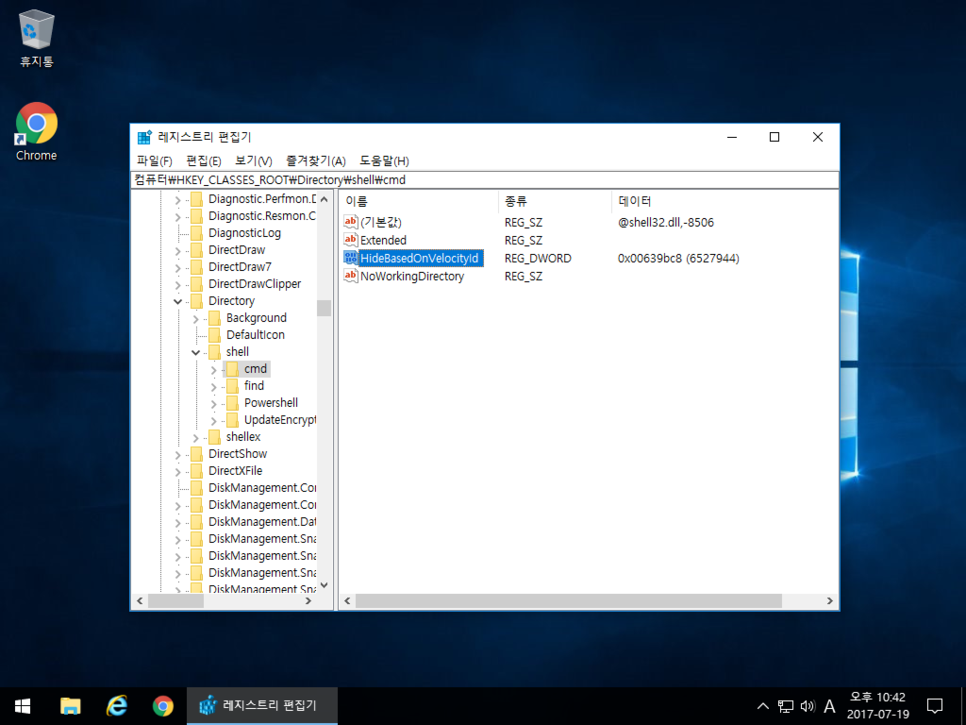This screenshot has height=725, width=966.
Task: Expand the DirectShow key
Action: point(177,455)
